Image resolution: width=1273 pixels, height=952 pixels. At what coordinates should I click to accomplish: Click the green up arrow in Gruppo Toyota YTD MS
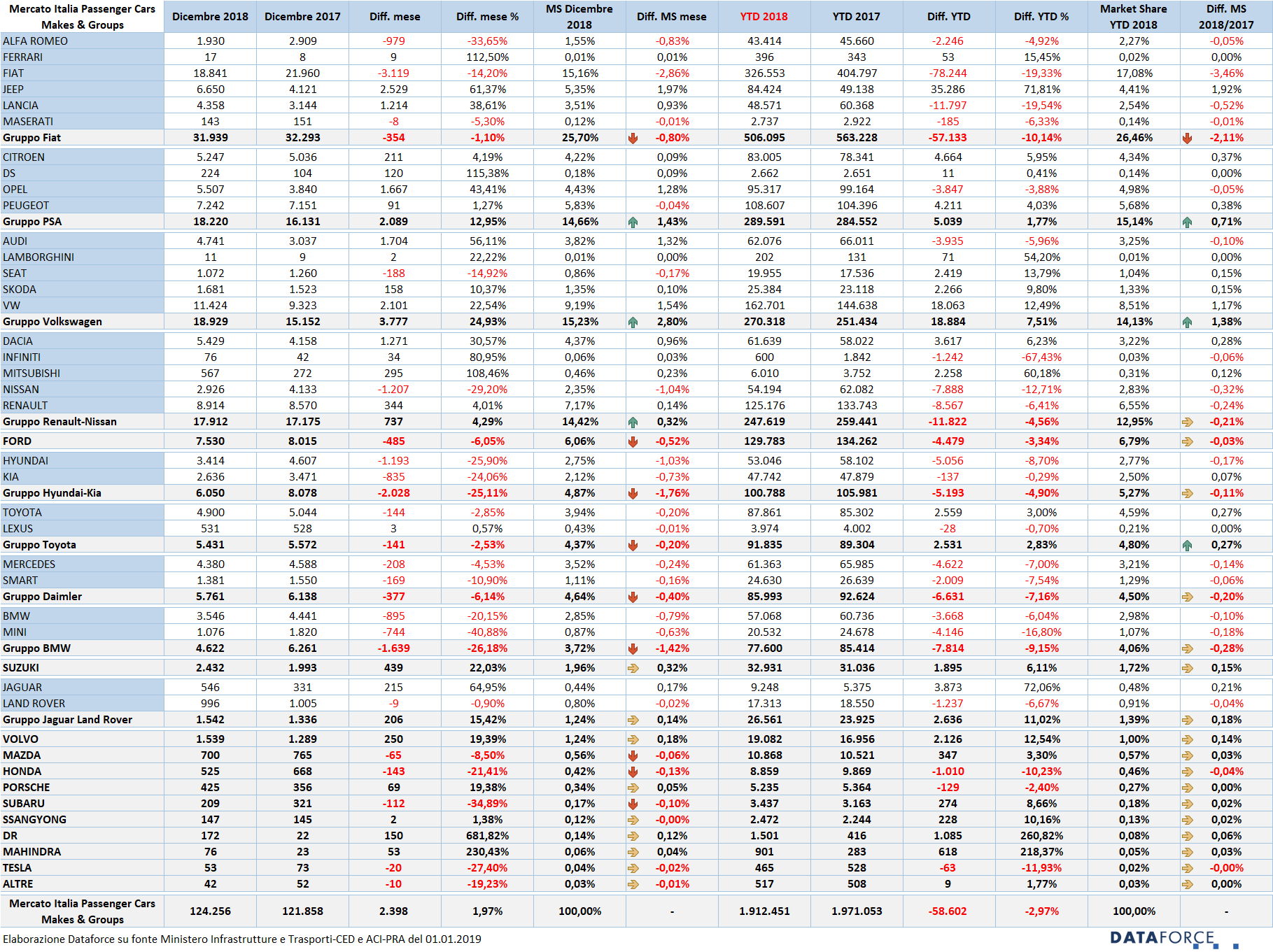point(1187,545)
